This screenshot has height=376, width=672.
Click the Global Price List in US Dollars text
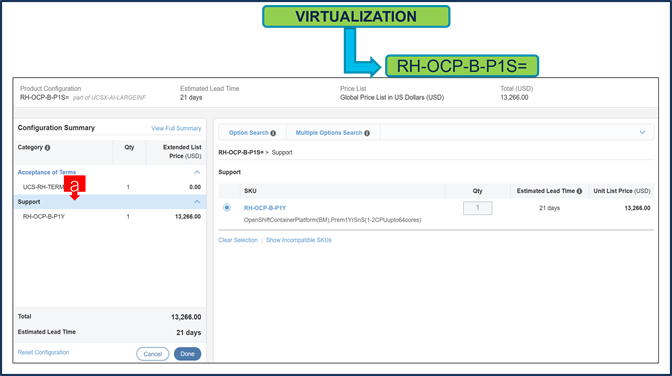392,98
